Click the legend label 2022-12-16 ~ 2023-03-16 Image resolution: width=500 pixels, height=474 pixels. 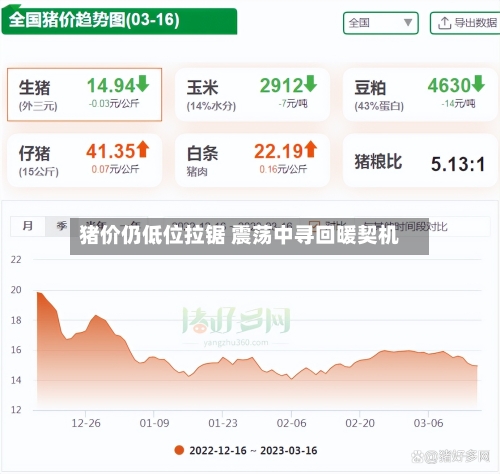point(253,451)
